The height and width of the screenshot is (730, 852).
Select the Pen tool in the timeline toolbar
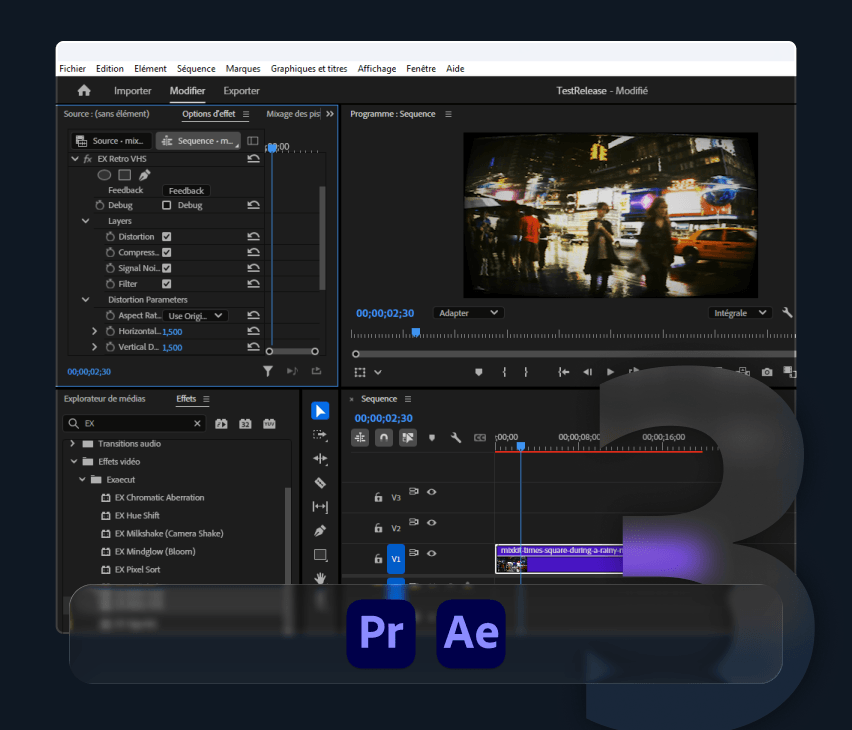pyautogui.click(x=320, y=531)
